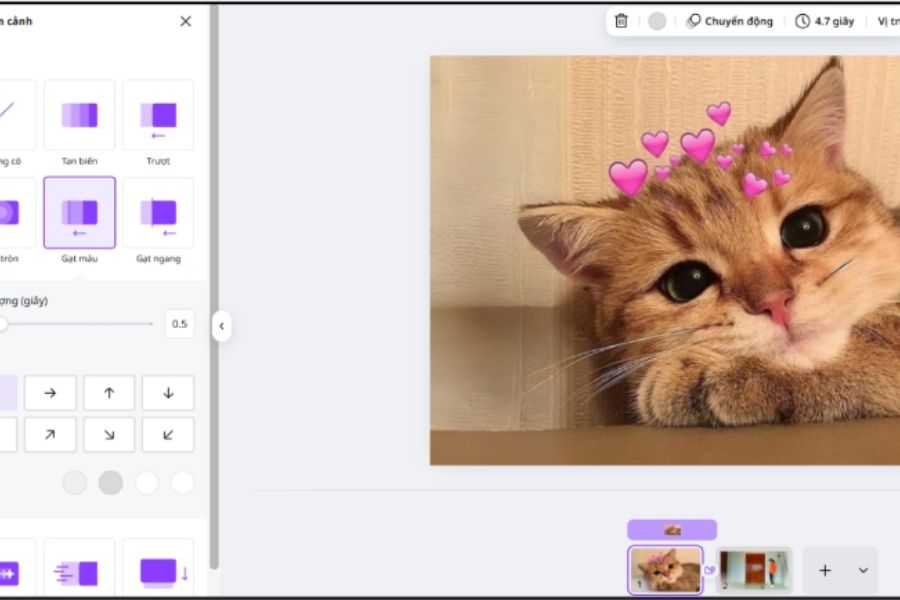Viewport: 900px width, 600px height.
Task: Delete page with trash icon
Action: pos(621,21)
